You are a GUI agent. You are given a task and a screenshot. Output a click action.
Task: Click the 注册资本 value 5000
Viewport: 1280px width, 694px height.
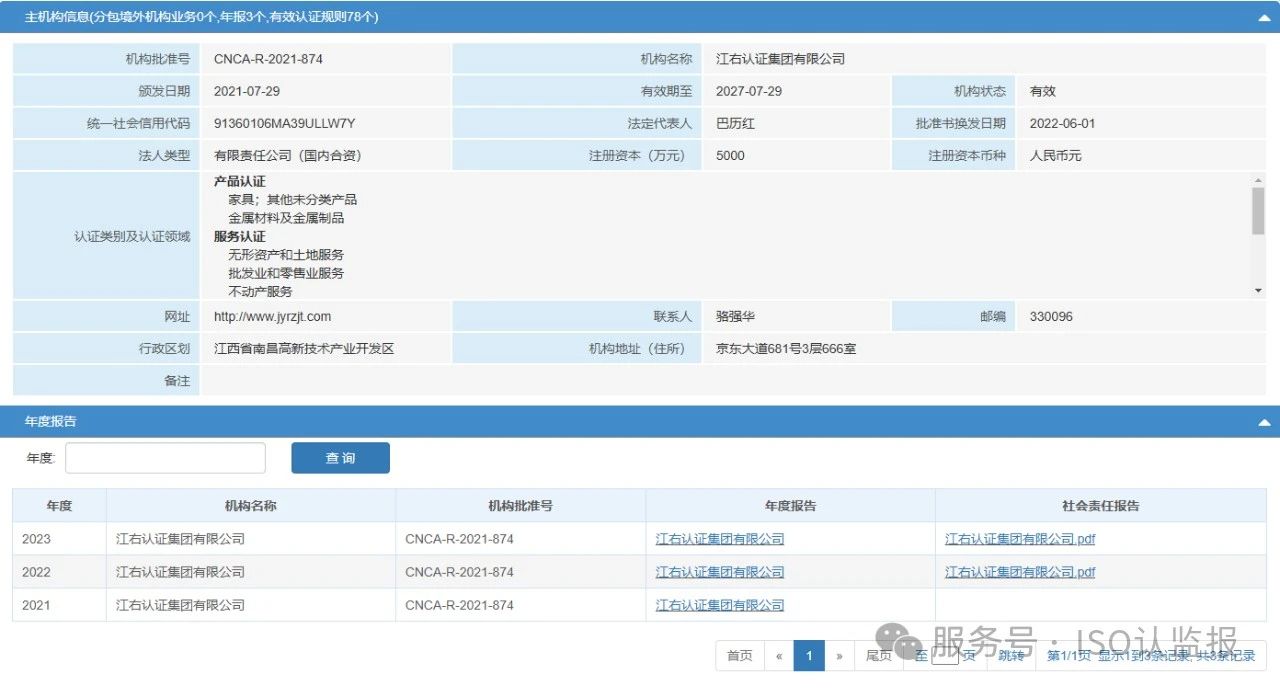coord(730,156)
